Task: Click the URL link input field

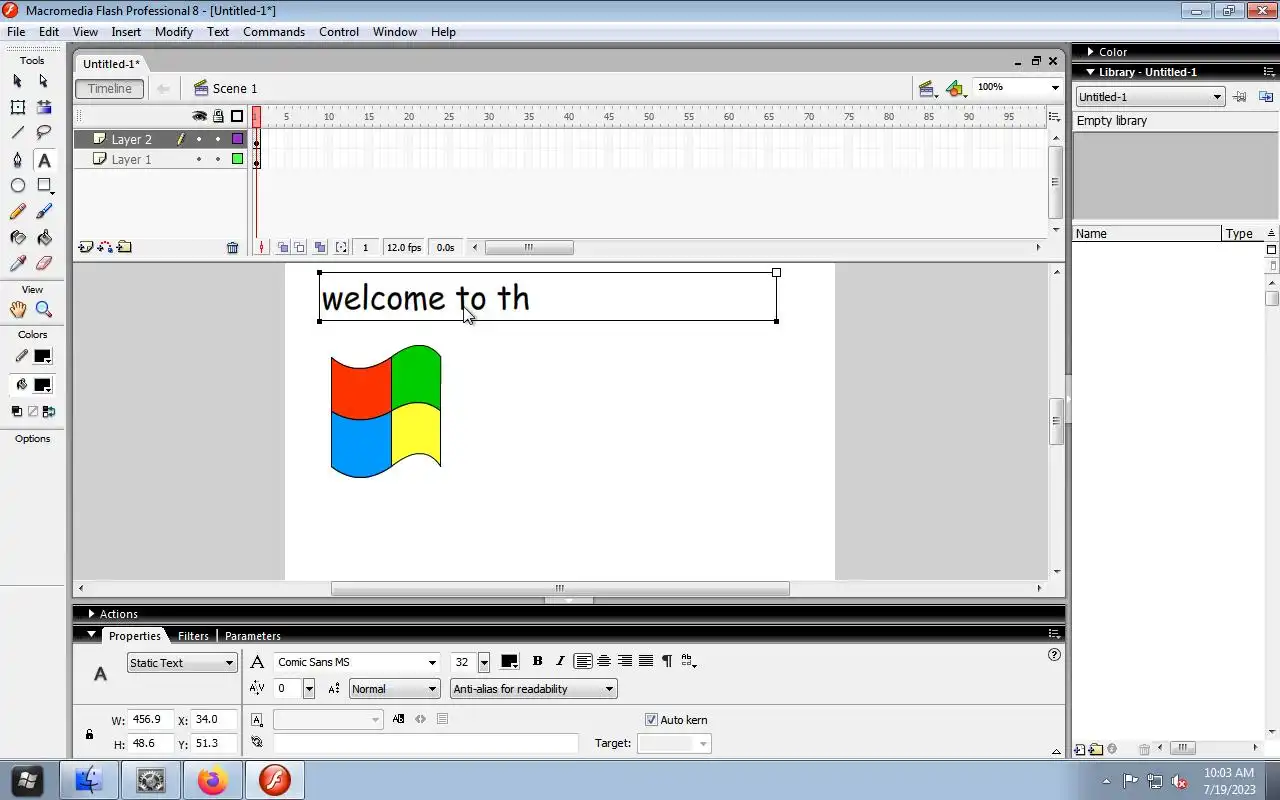Action: (x=426, y=743)
